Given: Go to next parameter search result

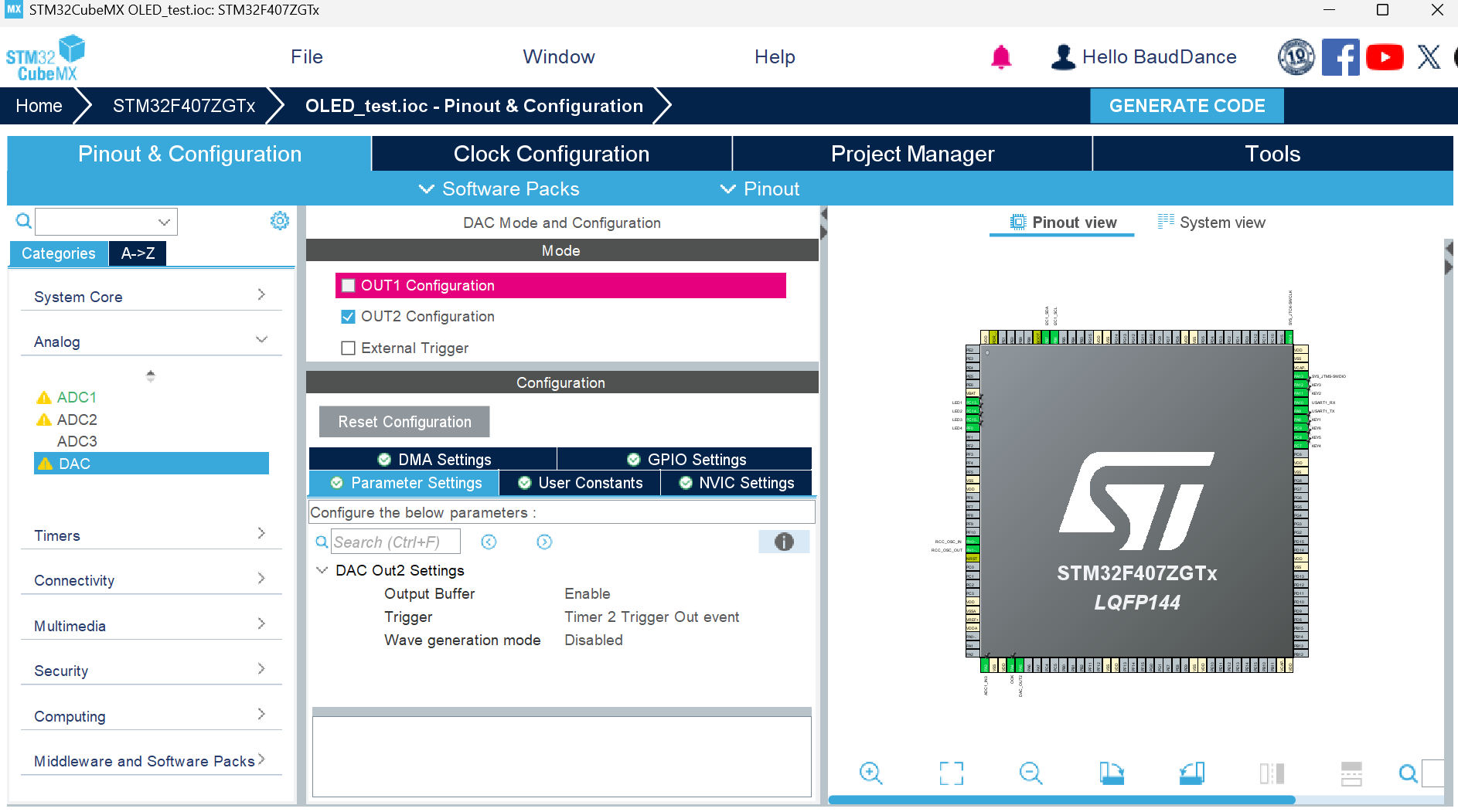Looking at the screenshot, I should [544, 542].
